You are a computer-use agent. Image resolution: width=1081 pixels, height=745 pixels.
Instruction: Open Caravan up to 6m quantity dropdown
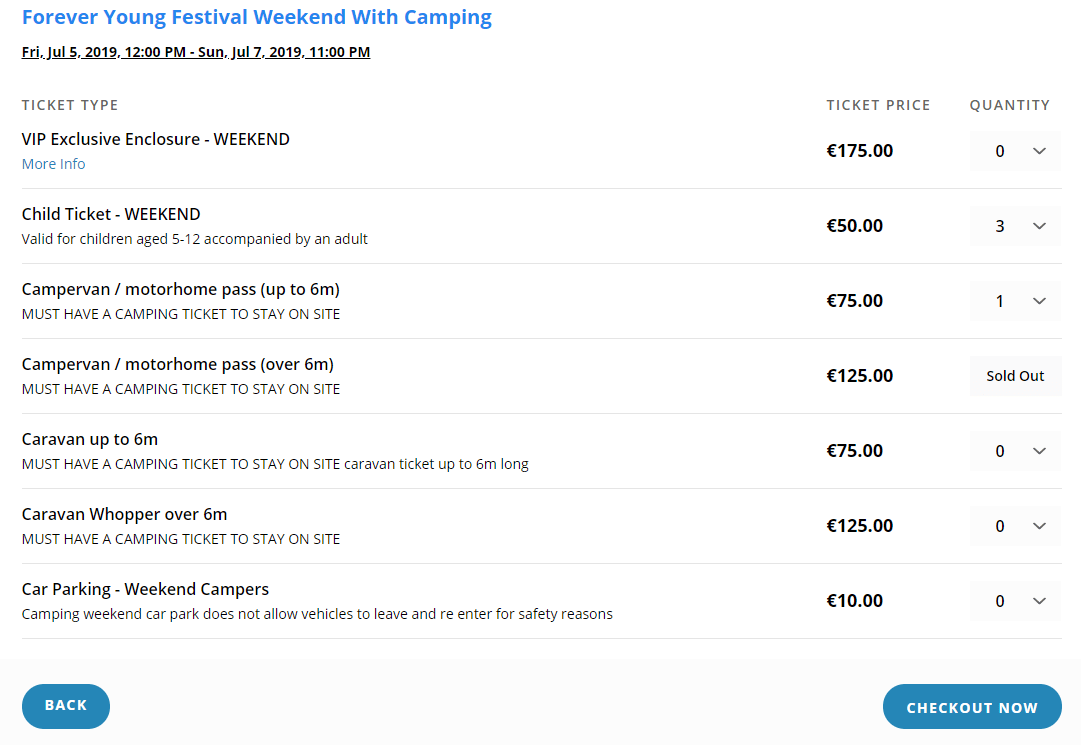1015,451
